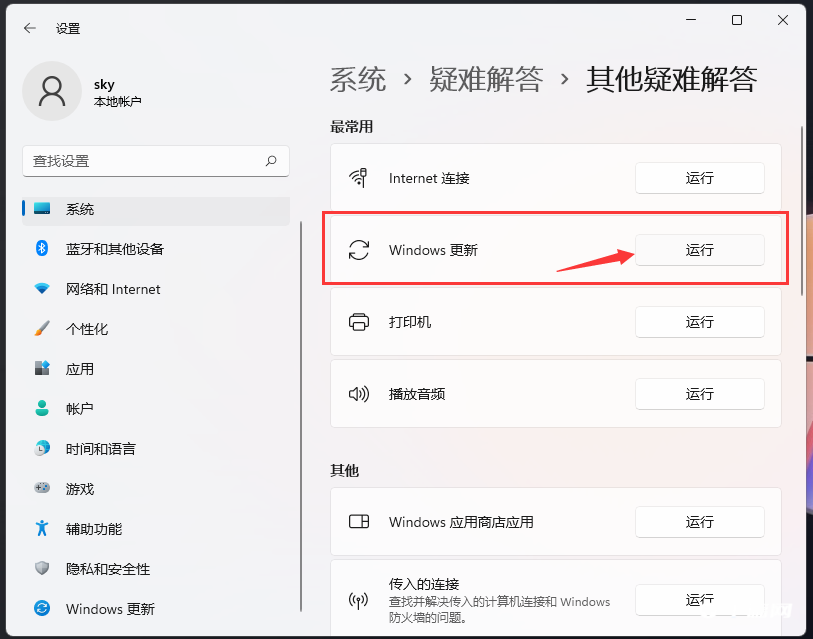
Task: Run the 打印机 troubleshooter
Action: pos(699,322)
